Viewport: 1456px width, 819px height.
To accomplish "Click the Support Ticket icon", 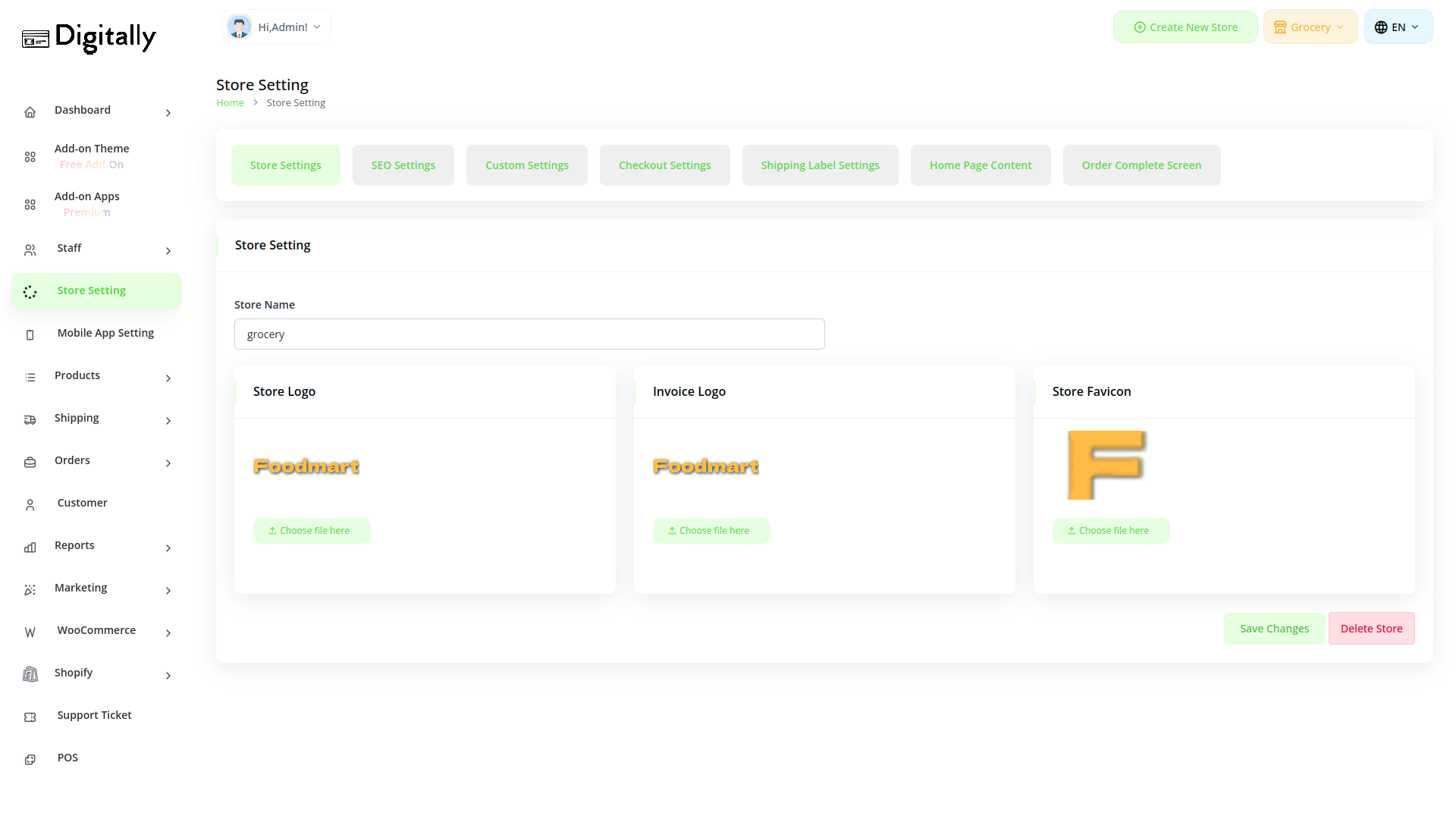I will [x=30, y=717].
